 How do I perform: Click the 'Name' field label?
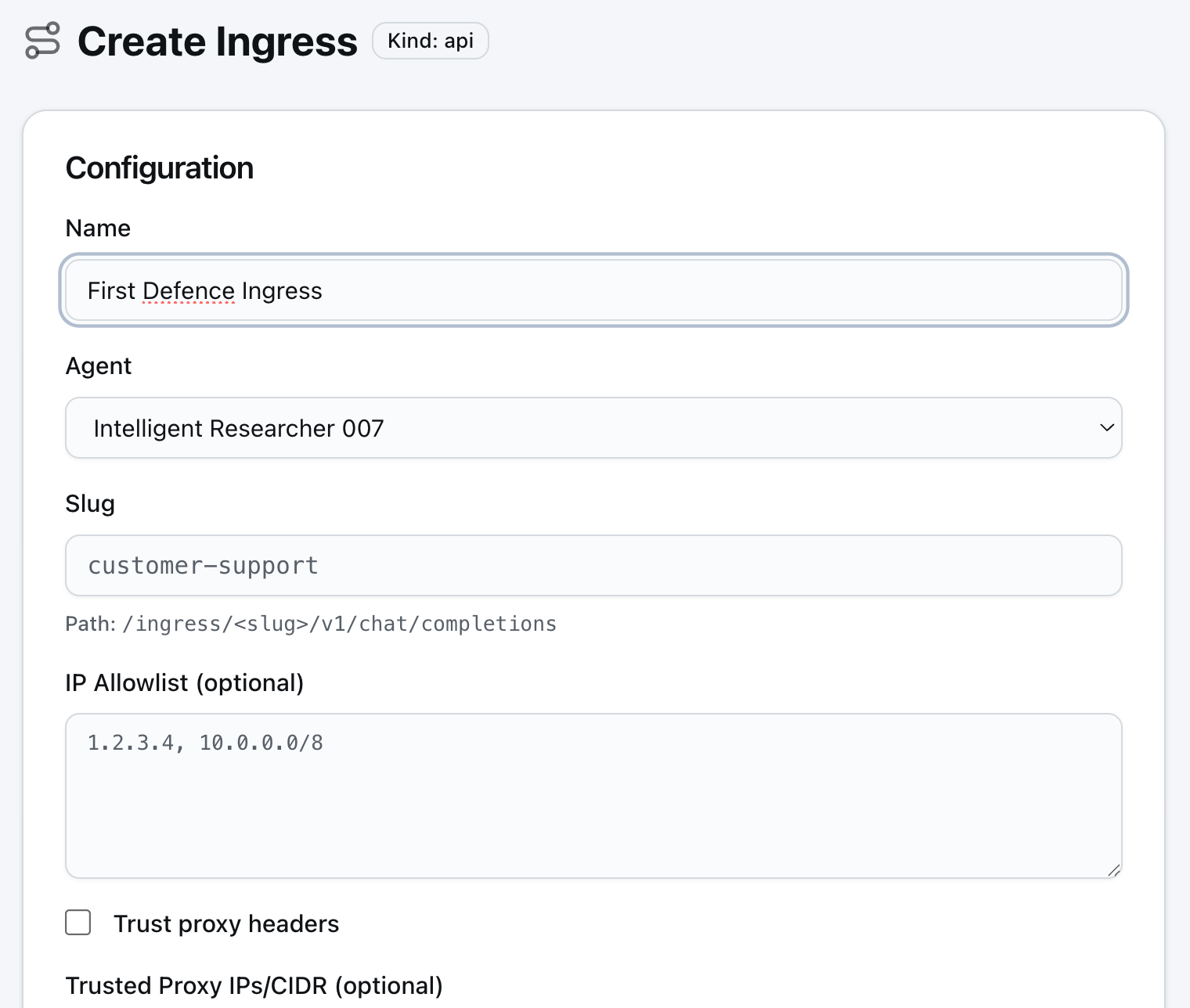(x=98, y=229)
